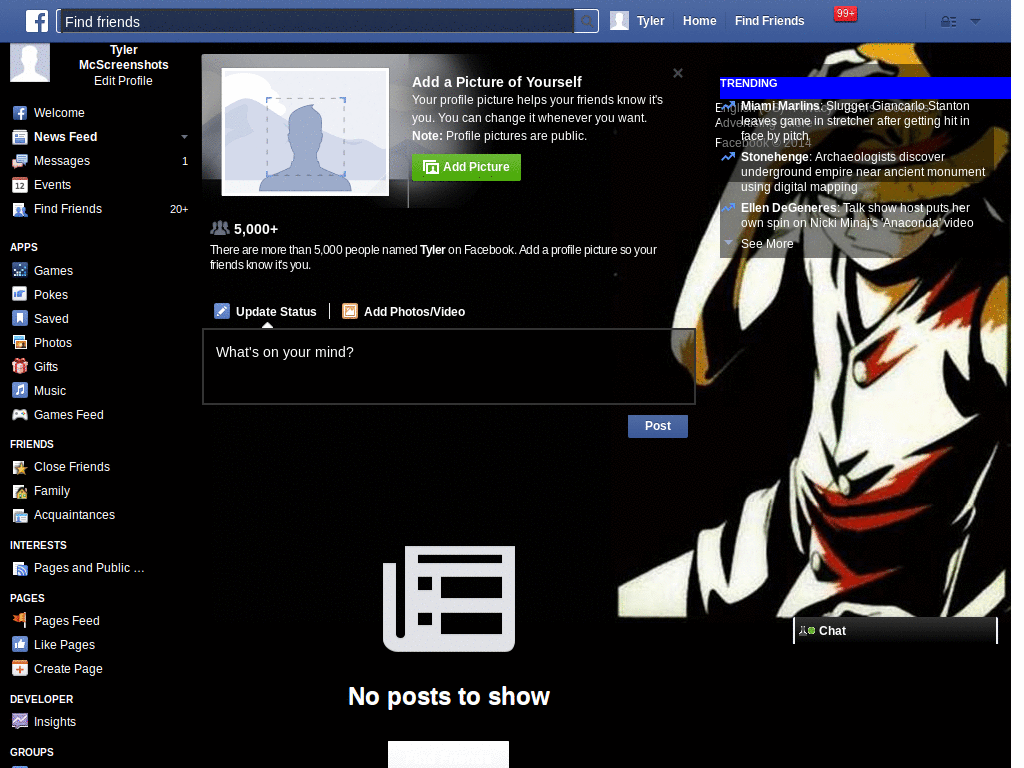Click the Pokes app icon
This screenshot has height=768, width=1024.
tap(20, 295)
